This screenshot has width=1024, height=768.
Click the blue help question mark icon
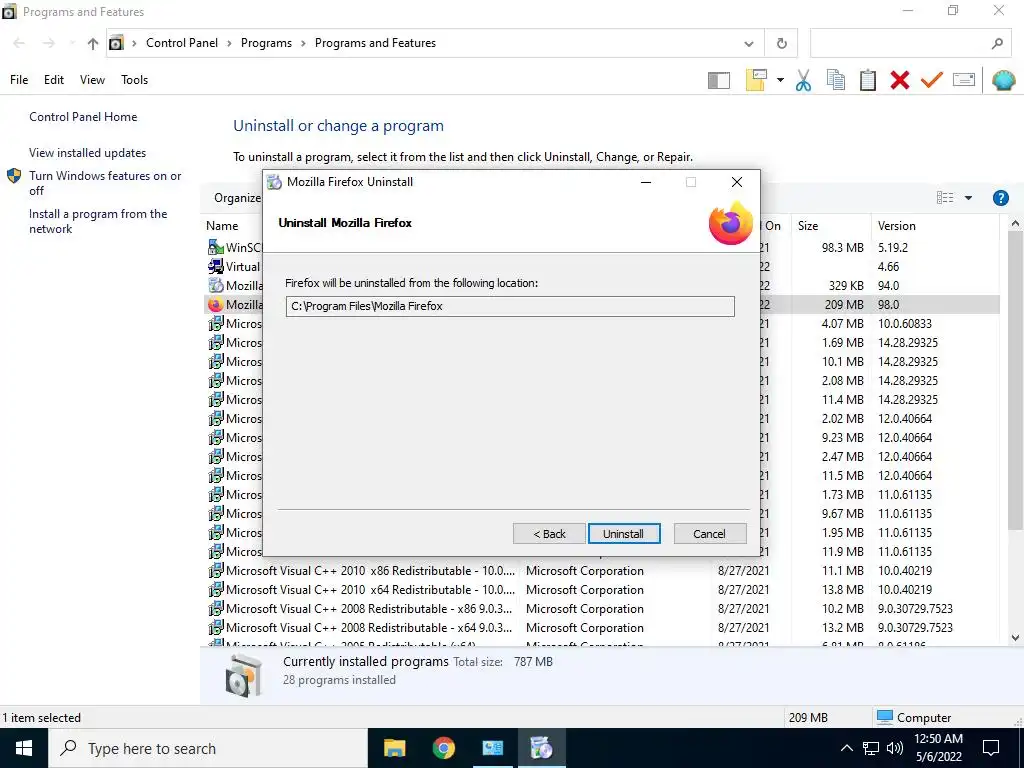tap(1000, 198)
